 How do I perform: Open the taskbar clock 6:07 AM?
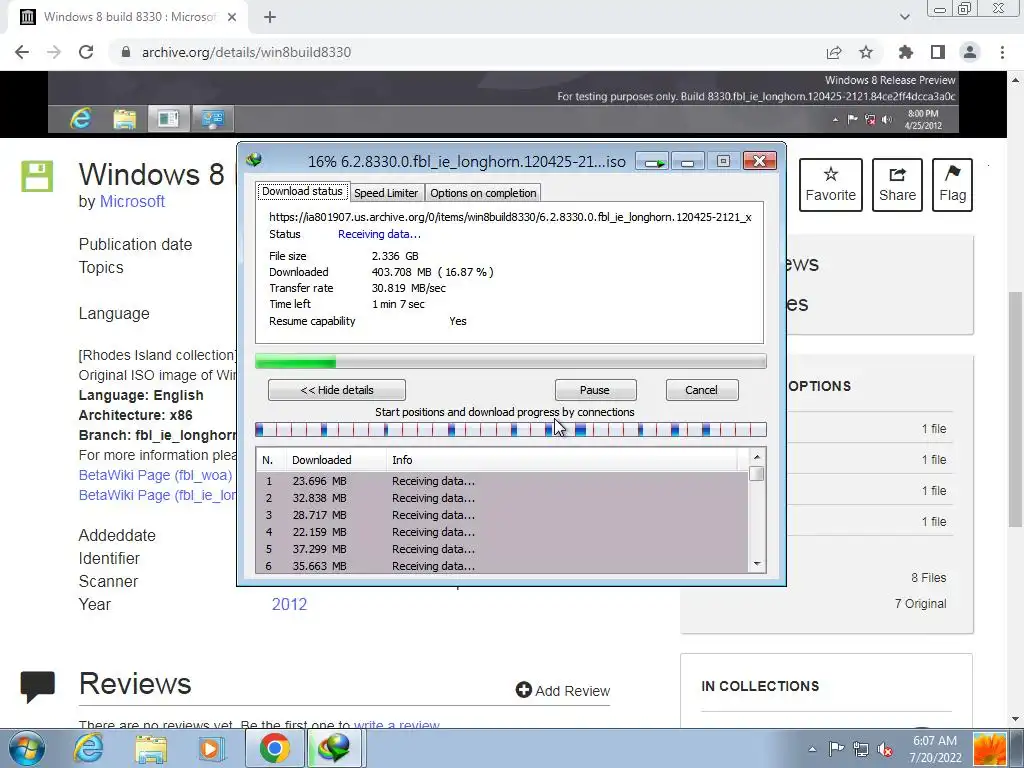935,749
